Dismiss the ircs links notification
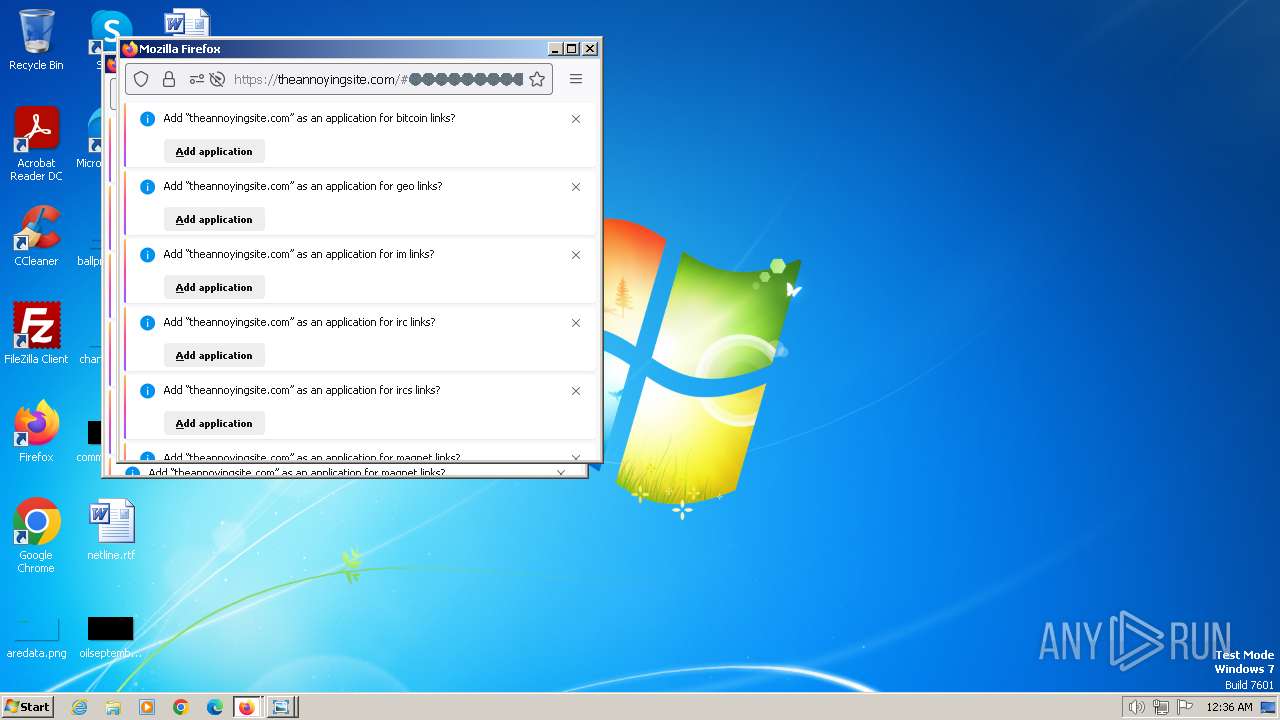 click(x=576, y=391)
